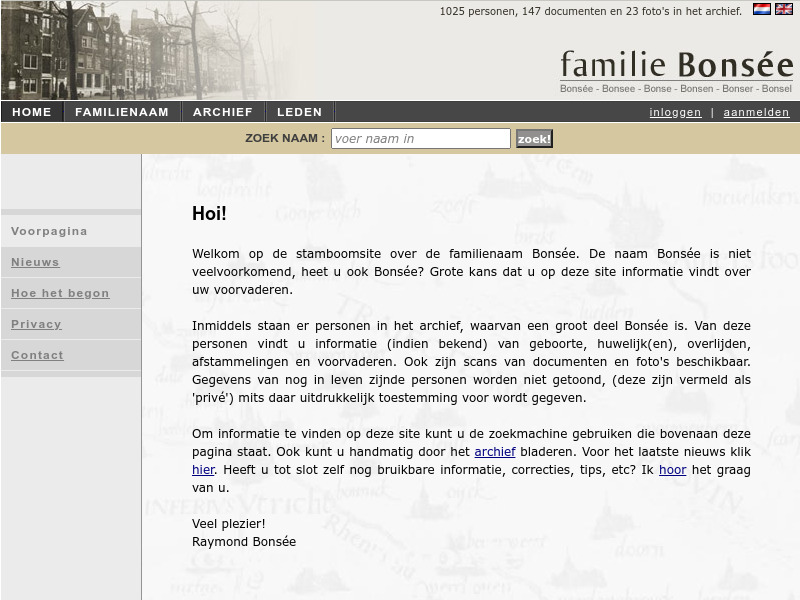This screenshot has height=600, width=800.
Task: Open the ARCHIEF navigation tab
Action: (222, 111)
